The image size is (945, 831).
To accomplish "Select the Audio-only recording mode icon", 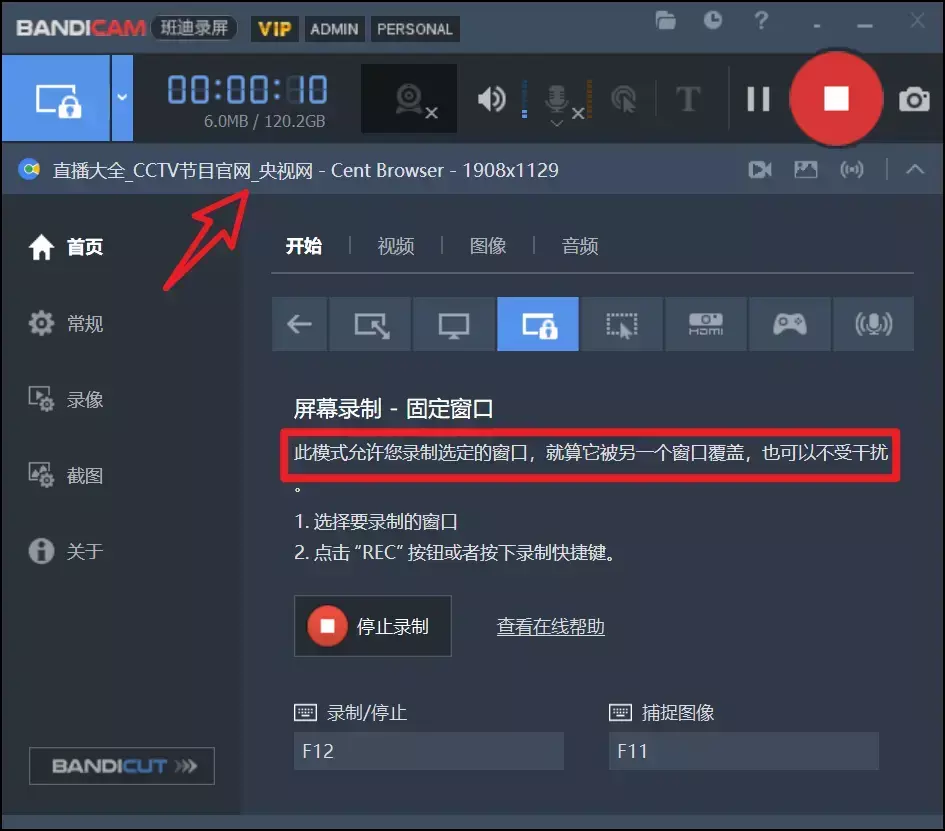I will coord(873,324).
